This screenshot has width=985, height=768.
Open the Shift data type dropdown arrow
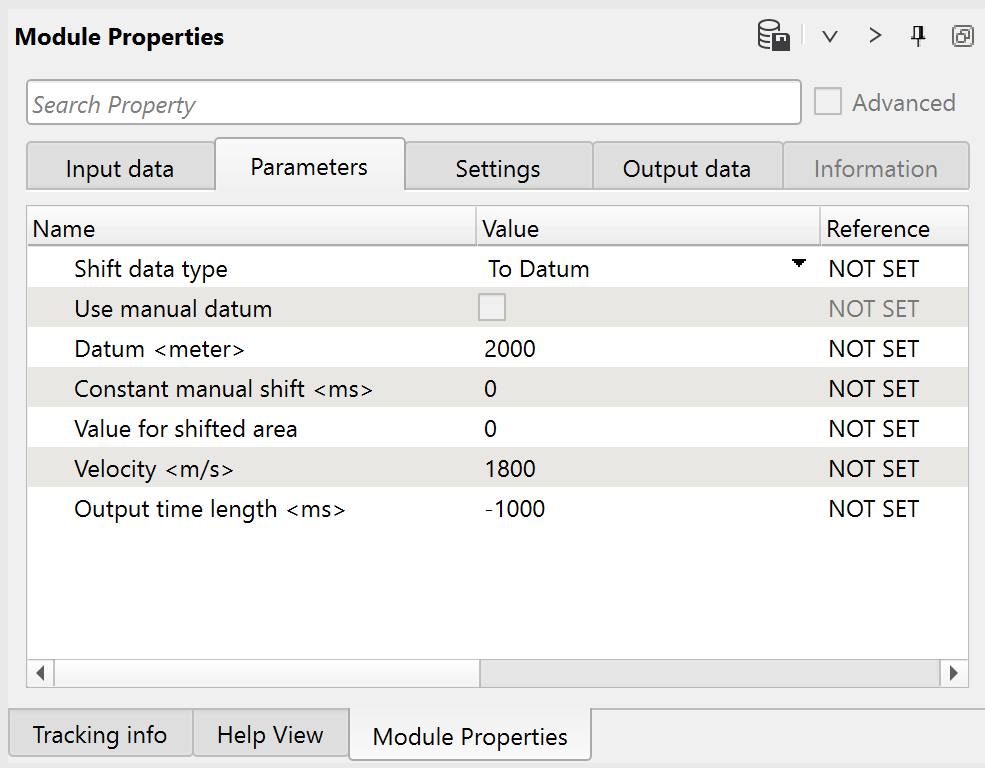pos(798,265)
